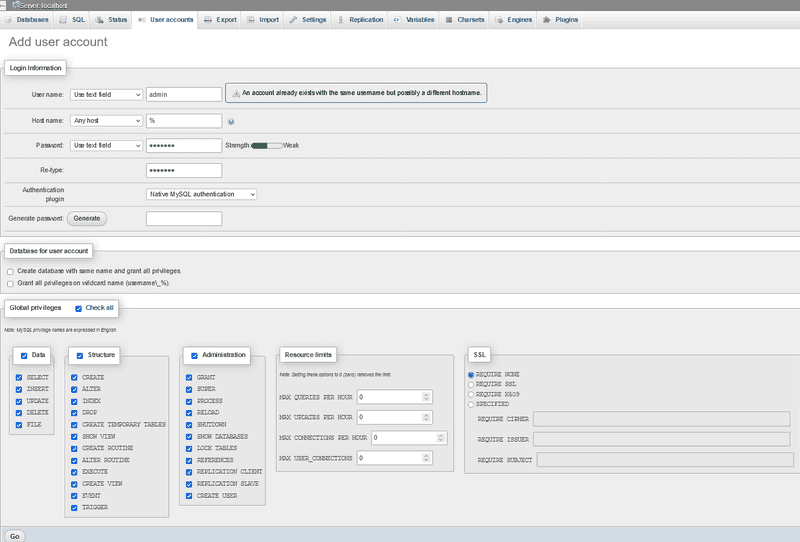Click the Status tab icon
The image size is (800, 542).
(x=99, y=20)
